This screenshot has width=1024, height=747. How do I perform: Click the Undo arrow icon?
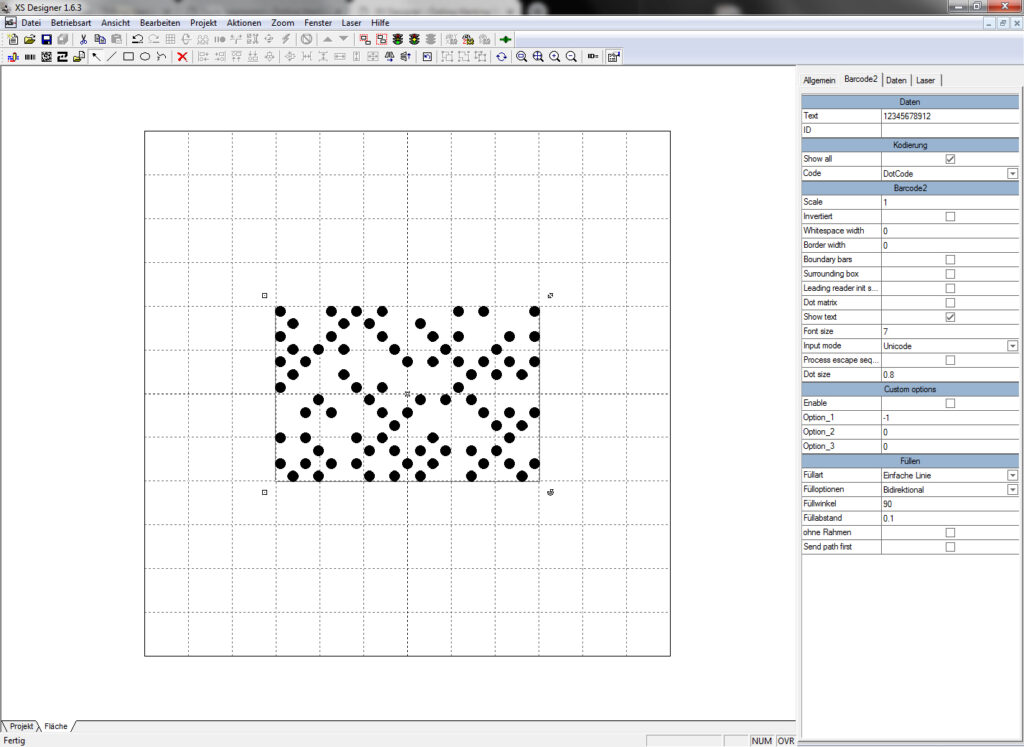[x=137, y=39]
